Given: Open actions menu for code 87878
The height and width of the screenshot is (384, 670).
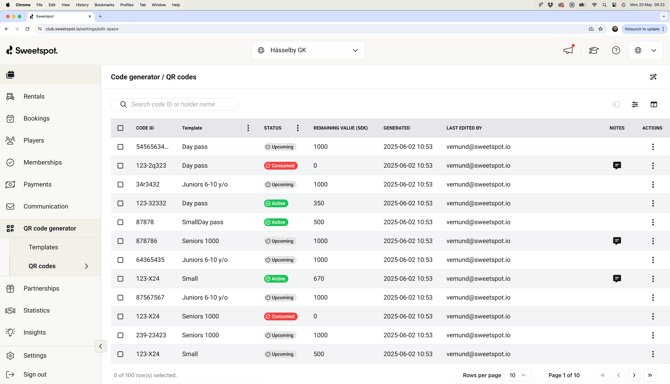Looking at the screenshot, I should (x=652, y=222).
